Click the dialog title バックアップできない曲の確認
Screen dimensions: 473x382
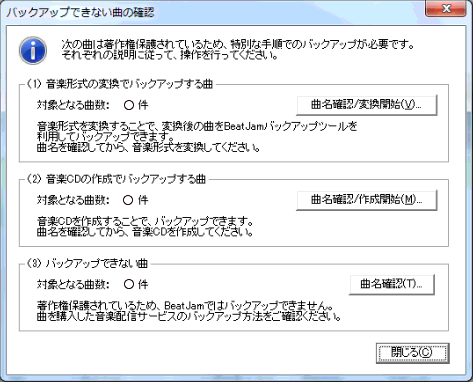(80, 12)
